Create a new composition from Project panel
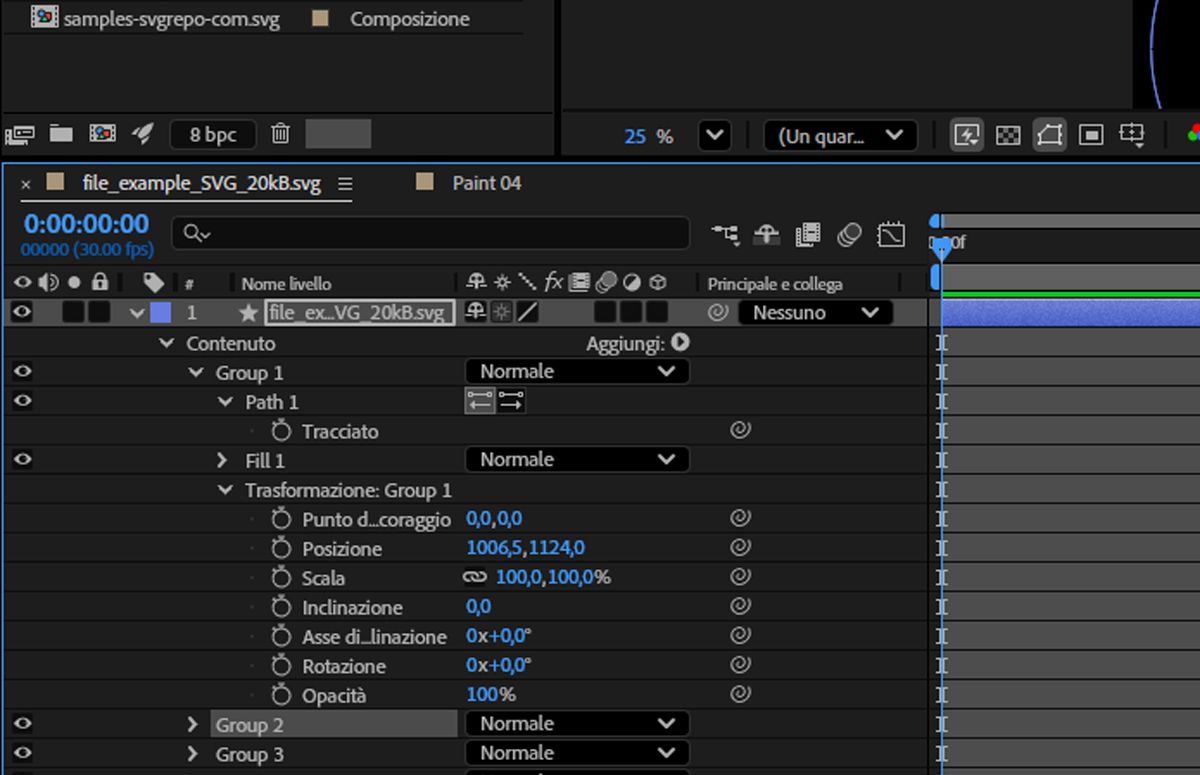Image resolution: width=1200 pixels, height=775 pixels. (102, 134)
